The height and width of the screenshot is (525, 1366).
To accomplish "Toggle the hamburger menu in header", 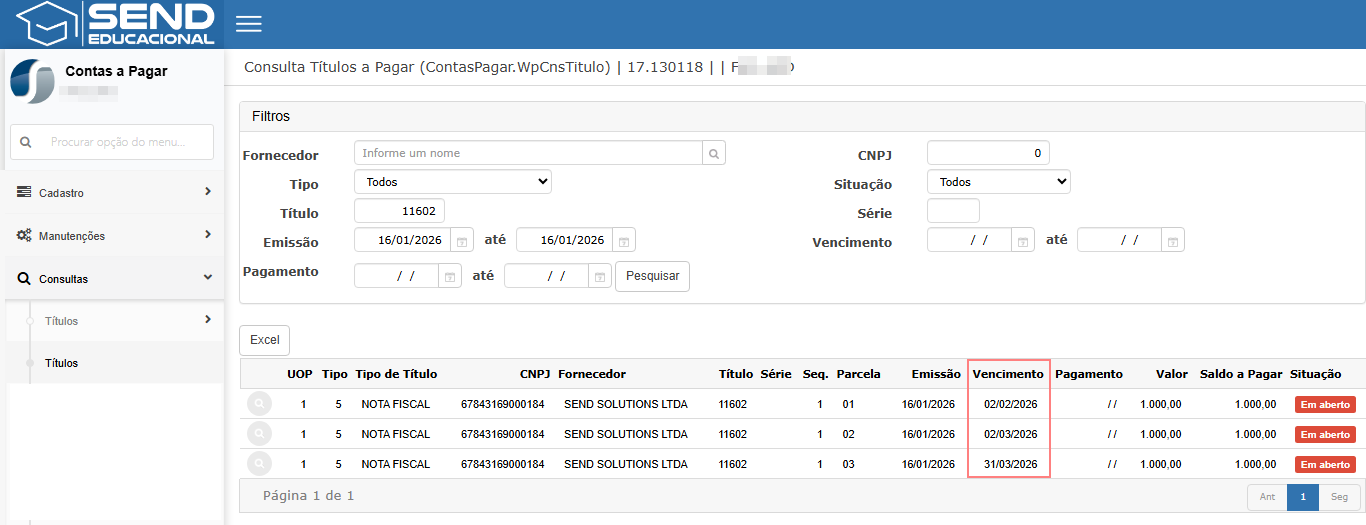I will tap(248, 24).
